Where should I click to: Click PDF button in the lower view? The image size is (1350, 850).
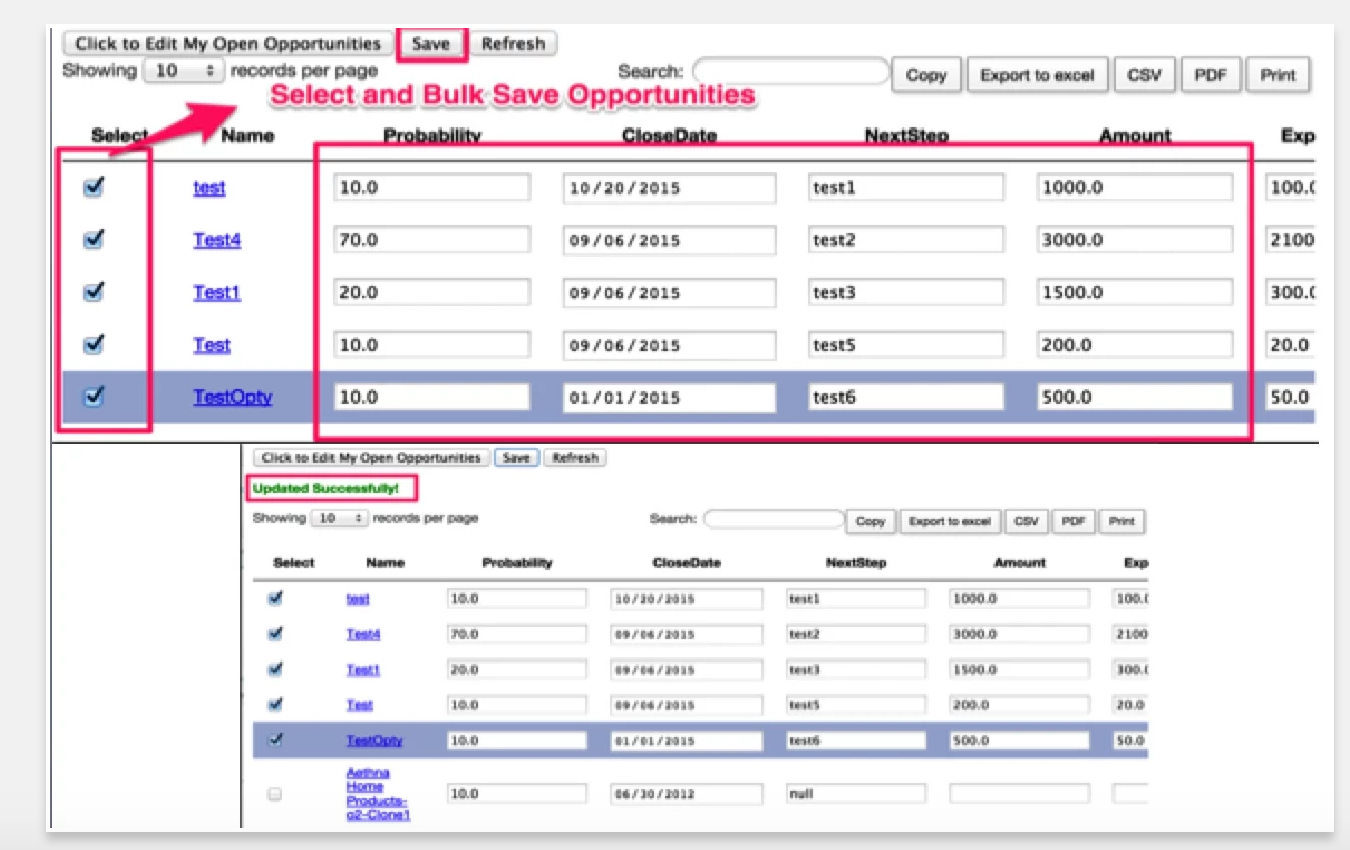click(1072, 521)
